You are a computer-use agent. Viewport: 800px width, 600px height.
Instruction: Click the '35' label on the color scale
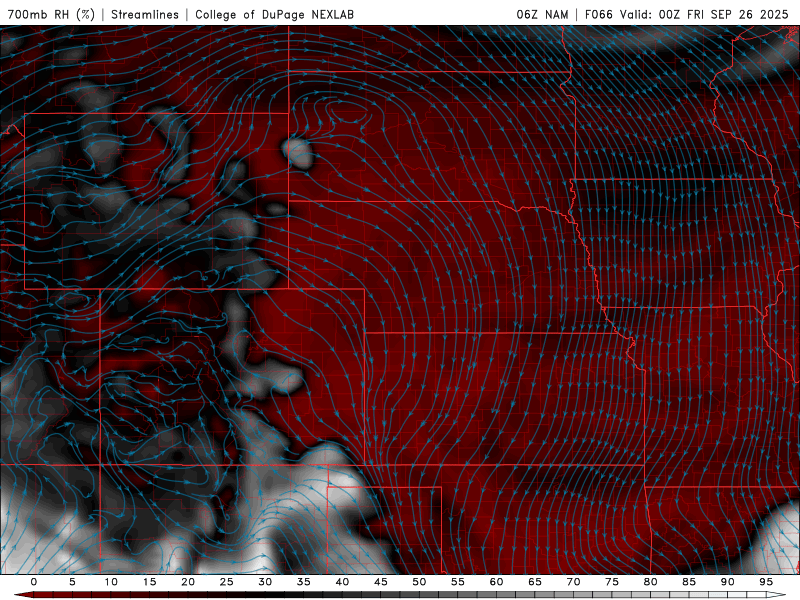(304, 582)
